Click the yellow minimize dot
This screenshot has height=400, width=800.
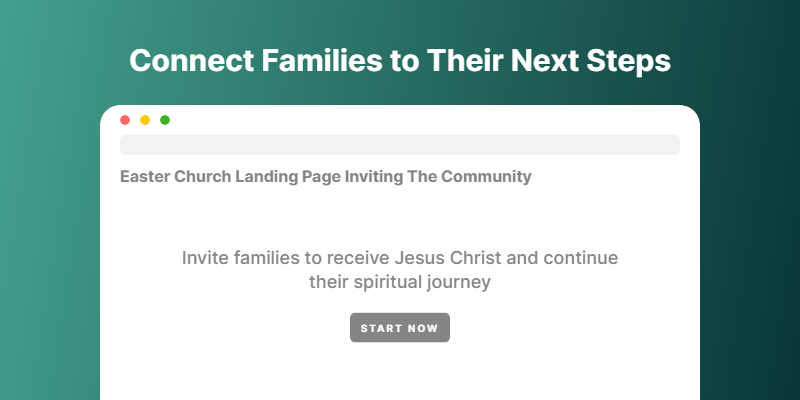click(145, 120)
